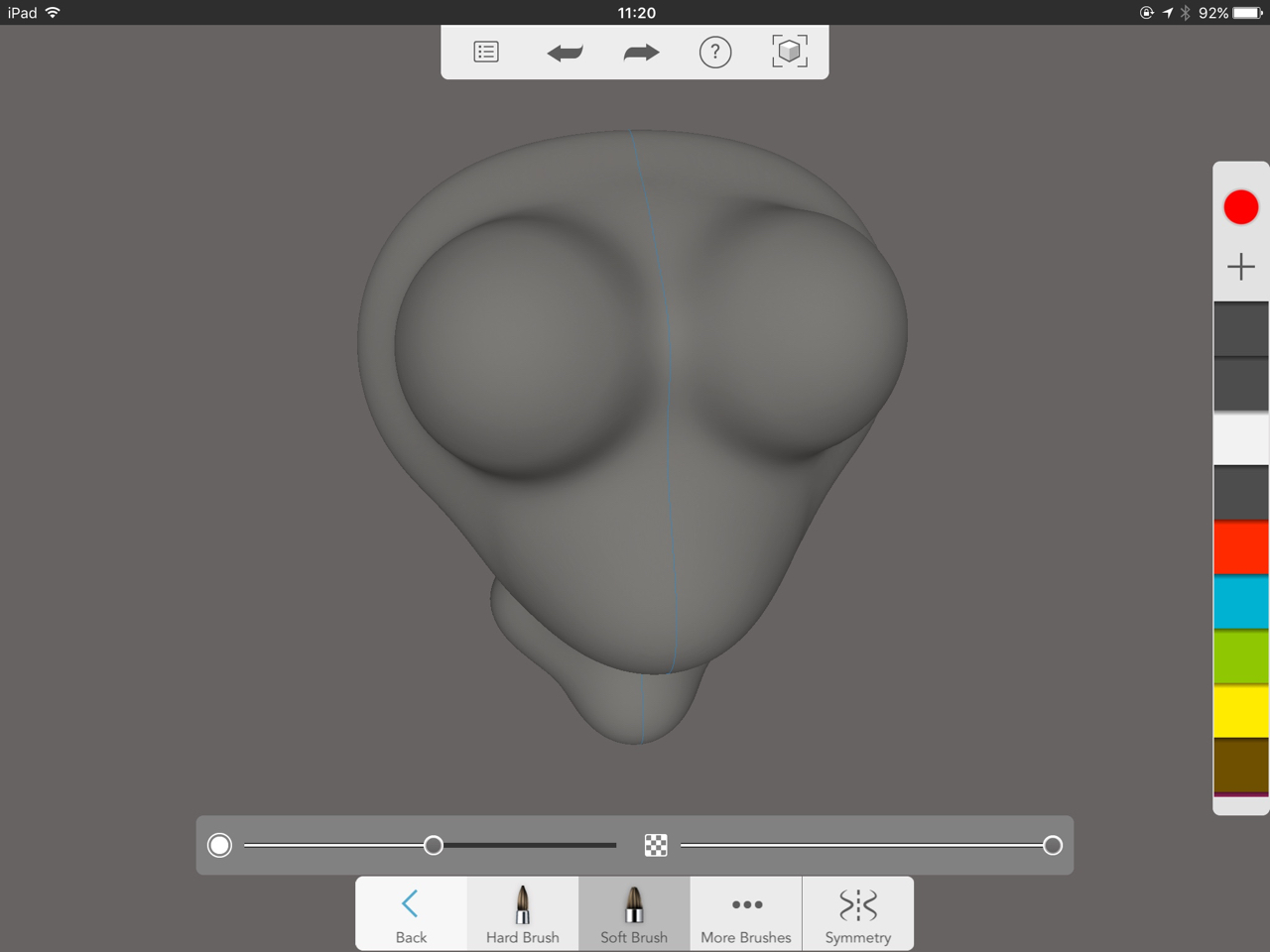Tap the undo arrow

565,53
